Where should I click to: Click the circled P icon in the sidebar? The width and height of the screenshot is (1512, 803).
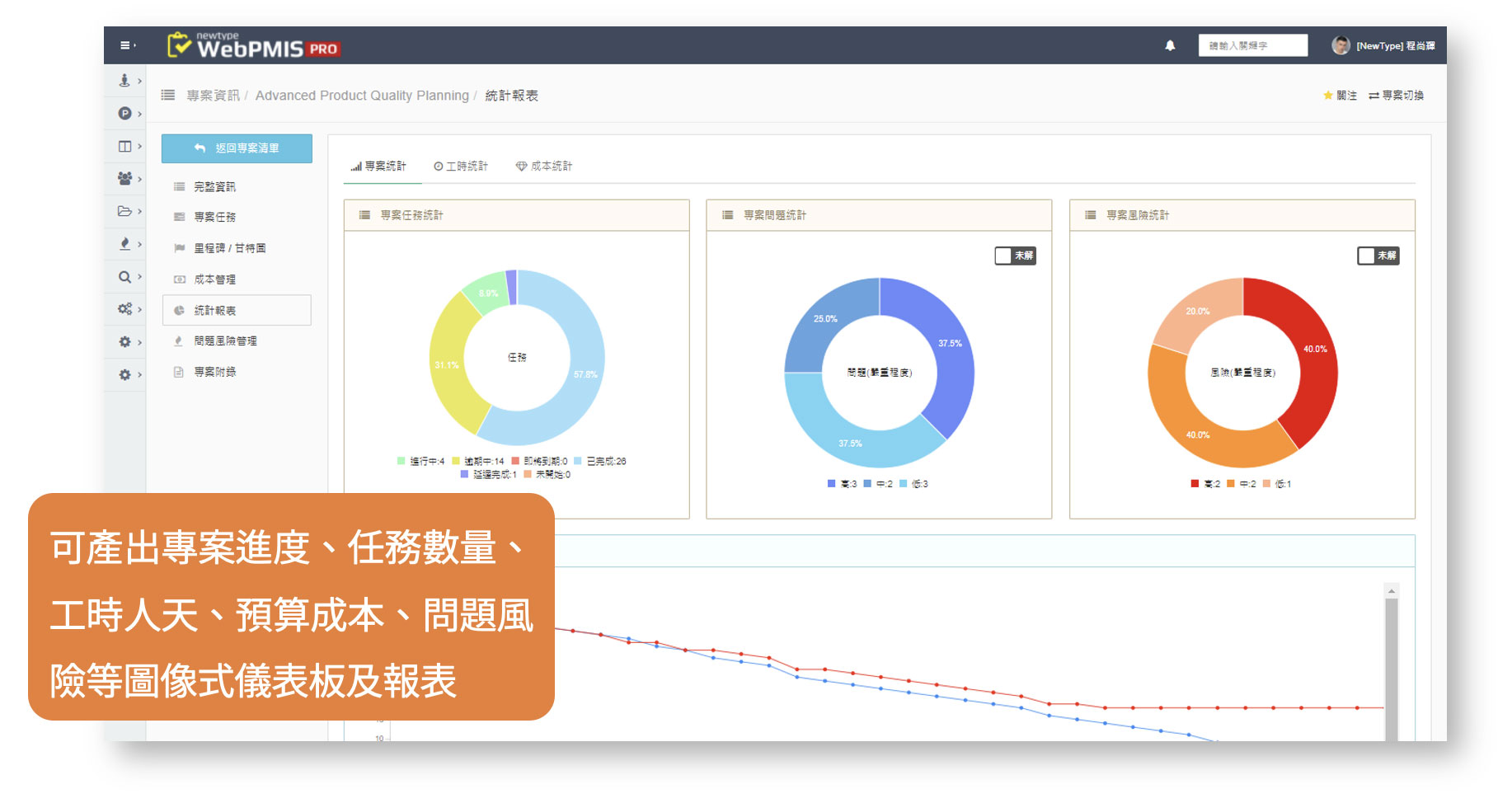(x=124, y=114)
